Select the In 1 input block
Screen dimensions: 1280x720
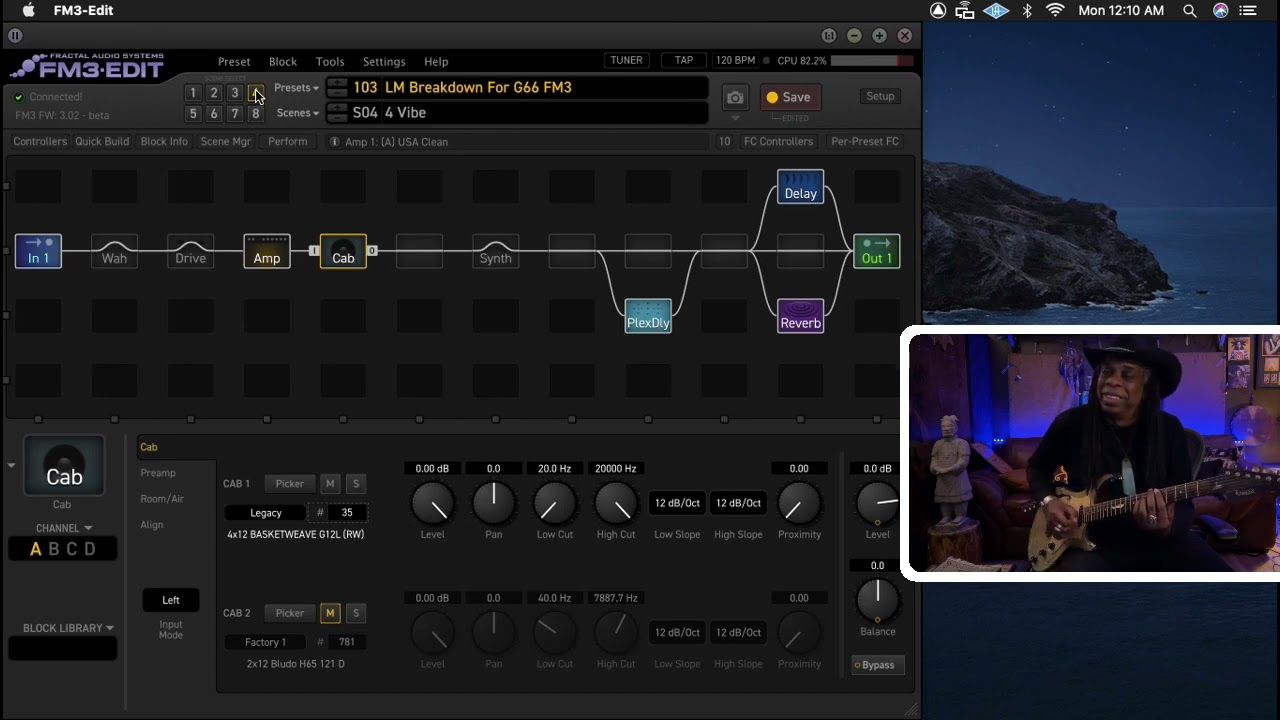(x=38, y=251)
